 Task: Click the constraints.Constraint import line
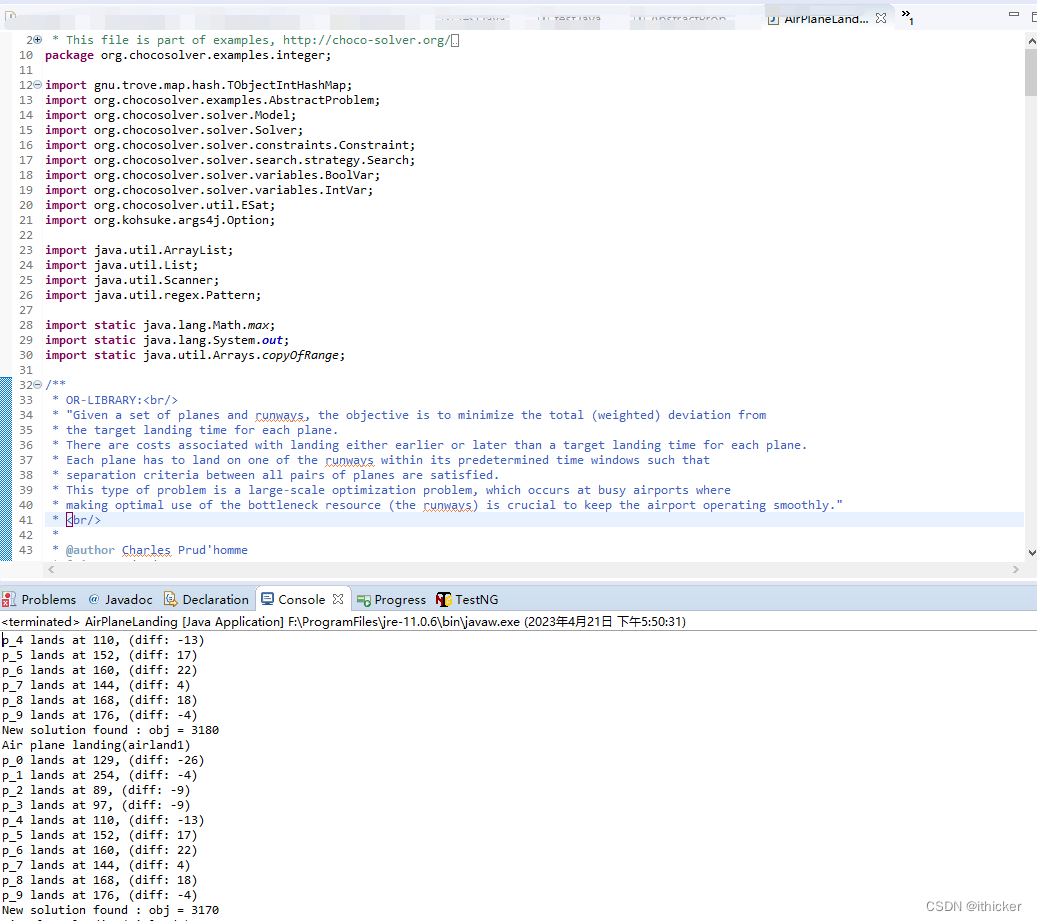click(230, 145)
